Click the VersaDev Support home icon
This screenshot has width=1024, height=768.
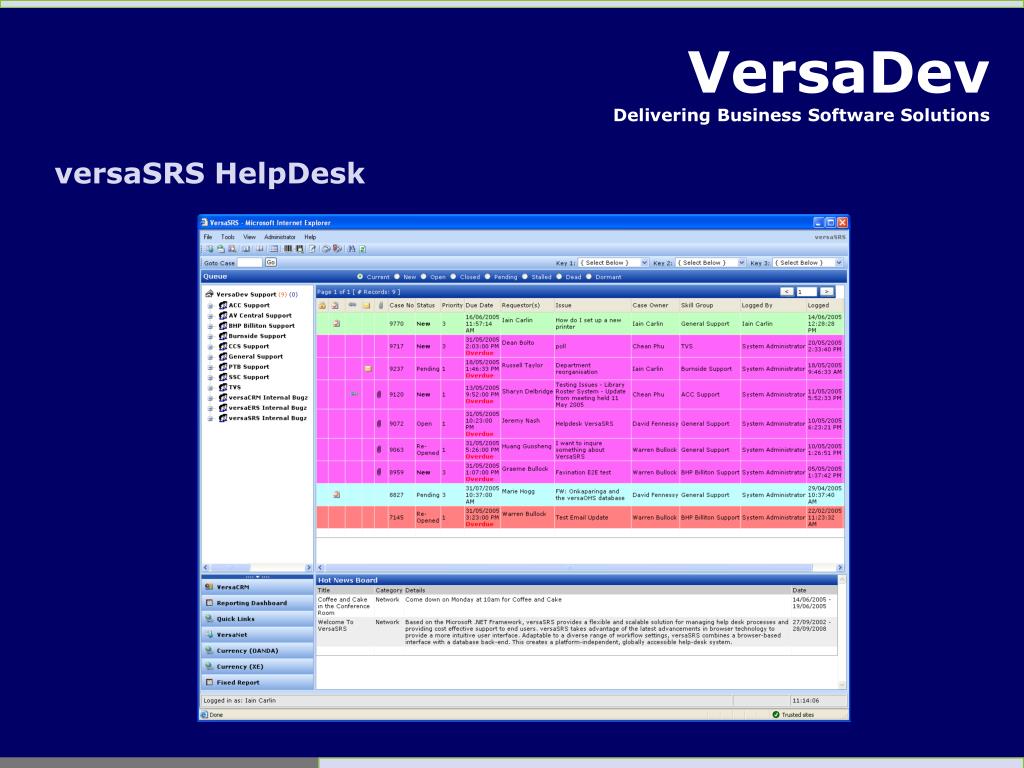[210, 294]
